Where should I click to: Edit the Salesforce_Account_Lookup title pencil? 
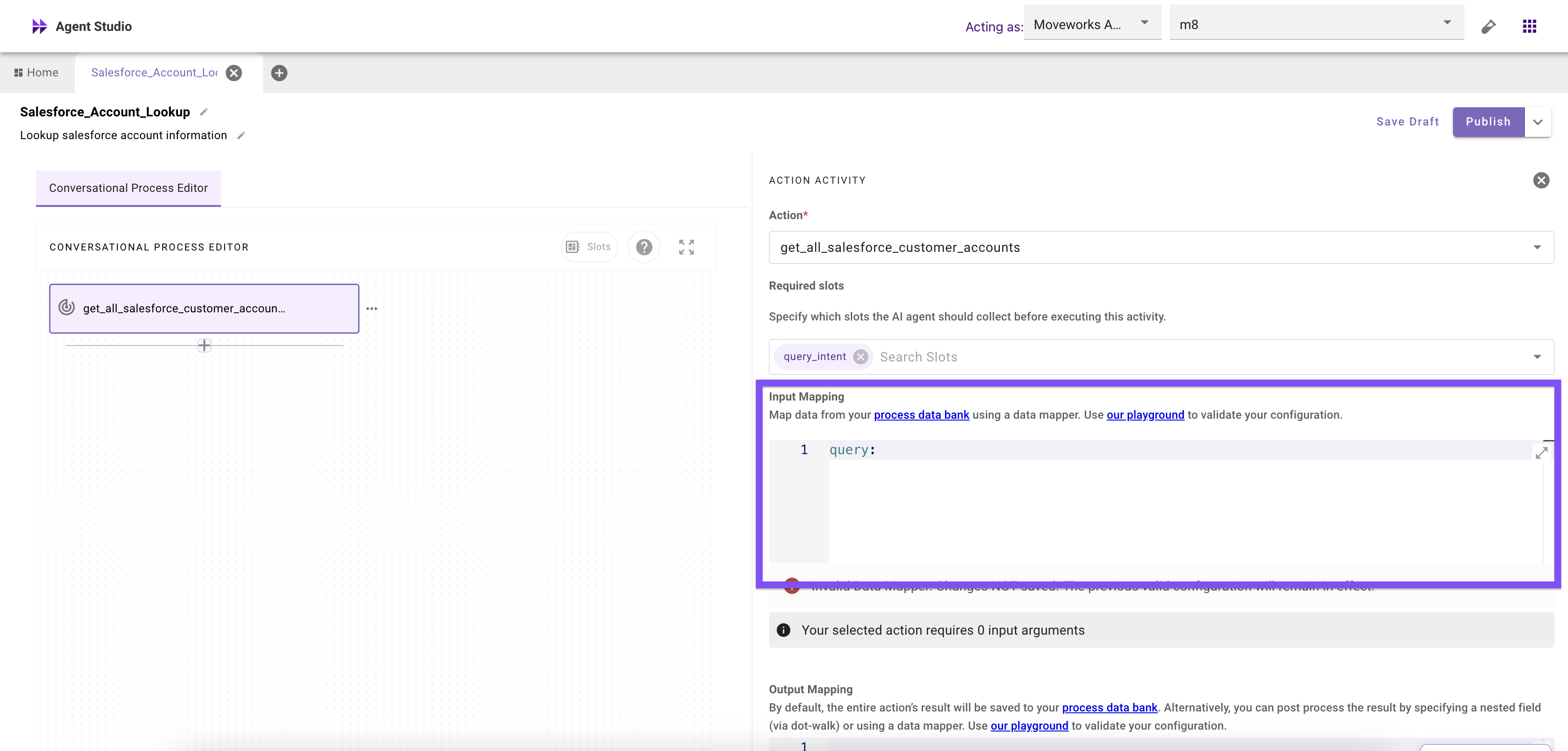point(204,112)
